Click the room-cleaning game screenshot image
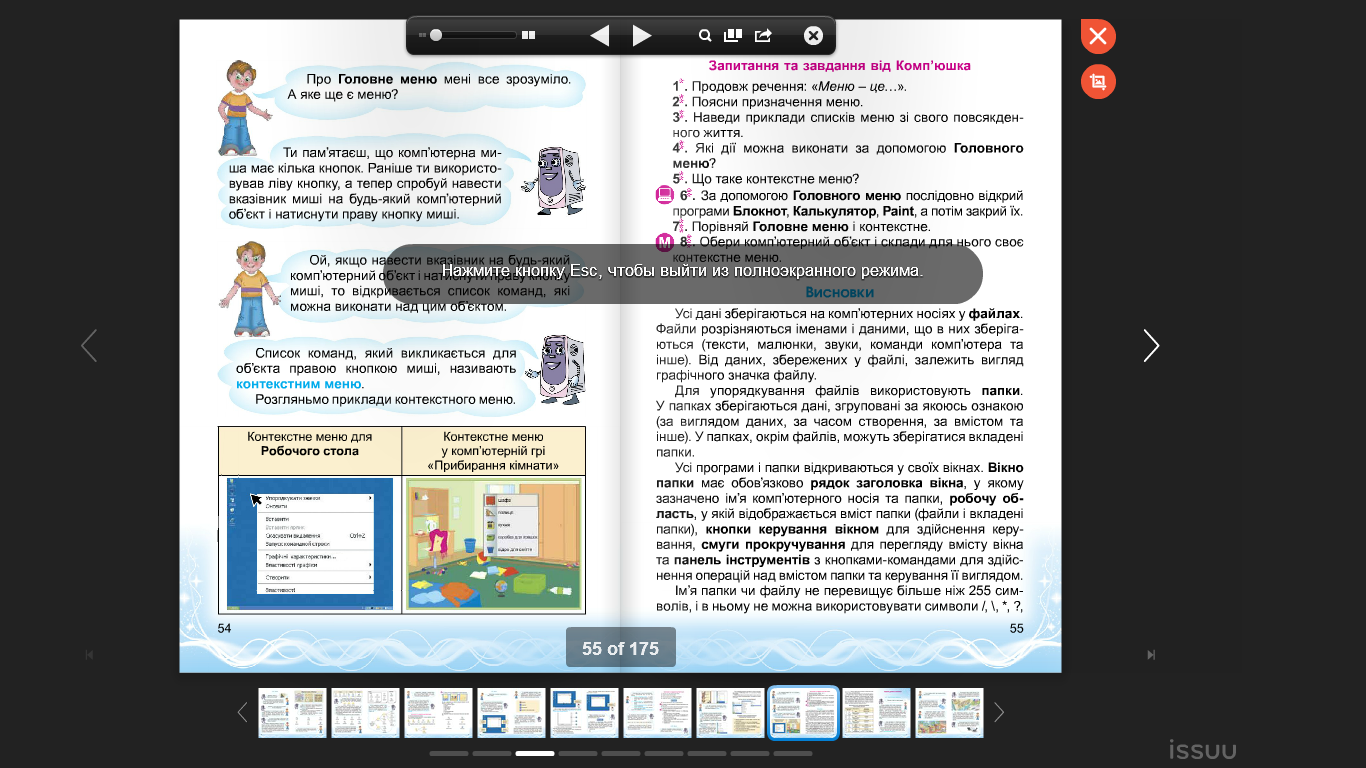 [494, 543]
